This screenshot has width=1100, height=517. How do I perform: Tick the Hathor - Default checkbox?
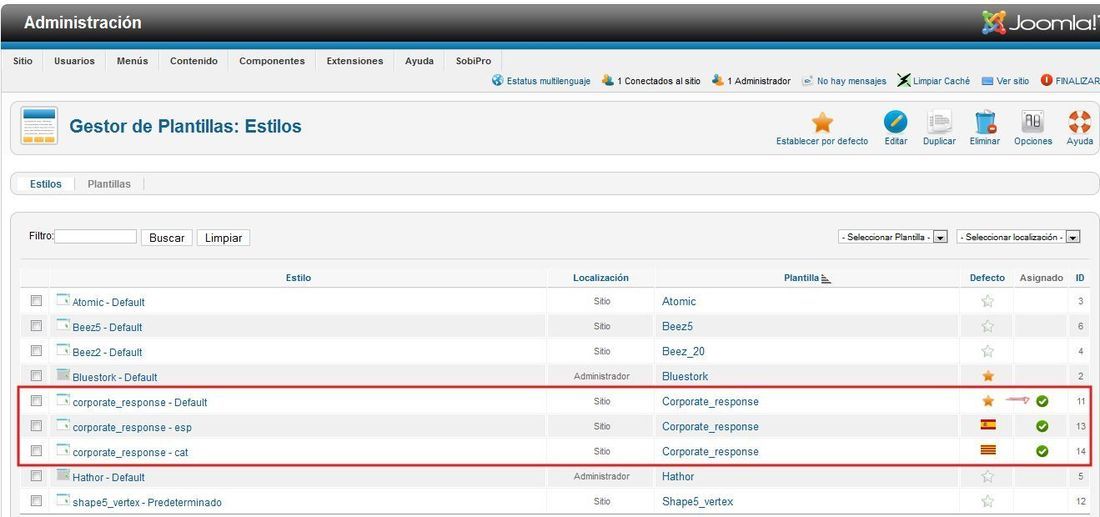click(36, 476)
